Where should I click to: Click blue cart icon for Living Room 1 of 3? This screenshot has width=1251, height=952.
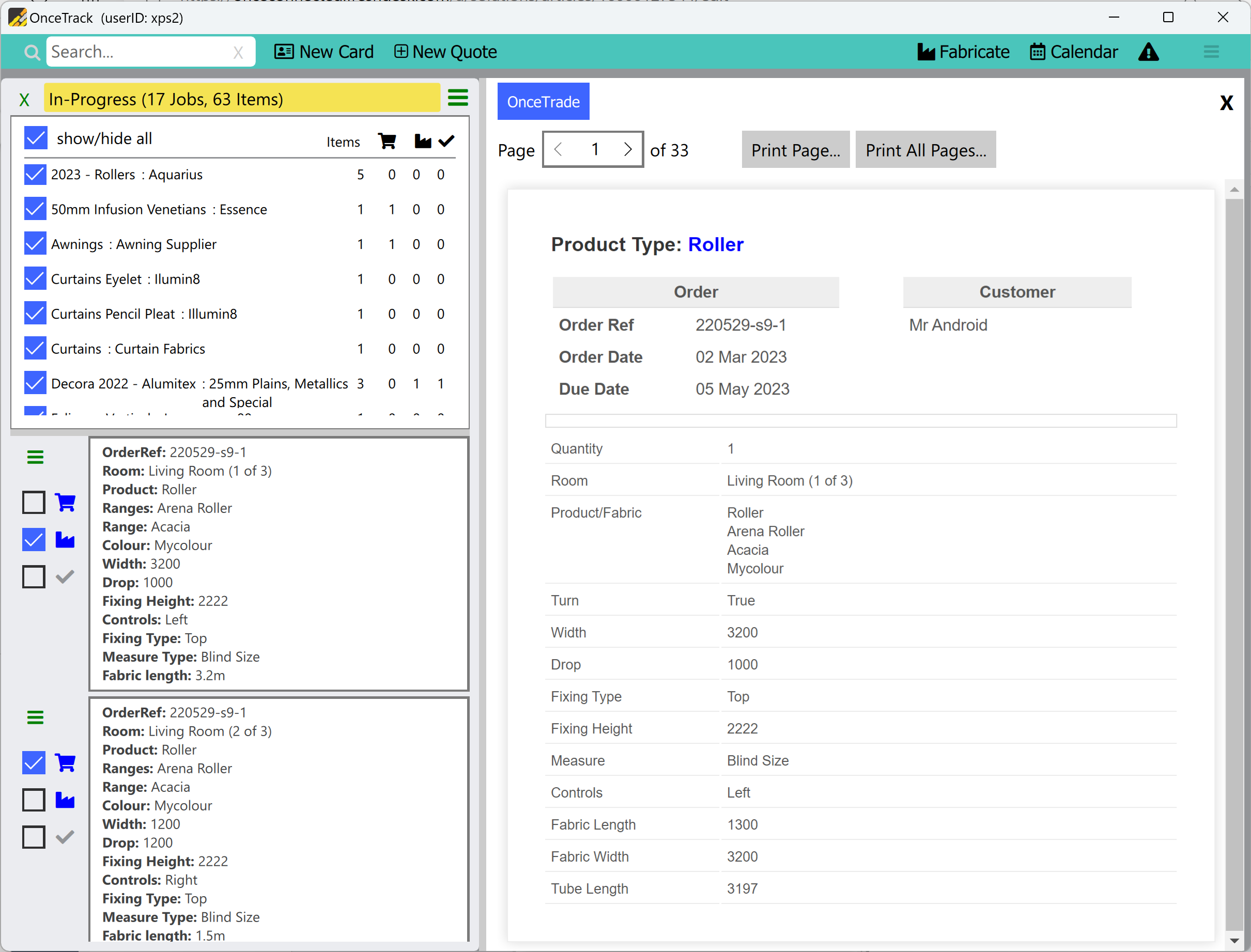[65, 502]
